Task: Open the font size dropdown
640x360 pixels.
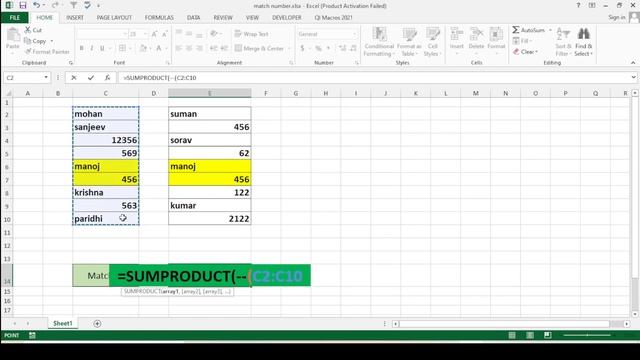Action: [x=145, y=34]
